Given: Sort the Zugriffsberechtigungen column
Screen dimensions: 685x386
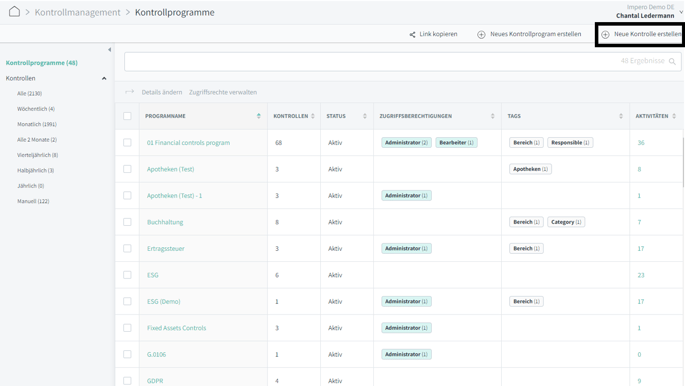Looking at the screenshot, I should (x=493, y=116).
